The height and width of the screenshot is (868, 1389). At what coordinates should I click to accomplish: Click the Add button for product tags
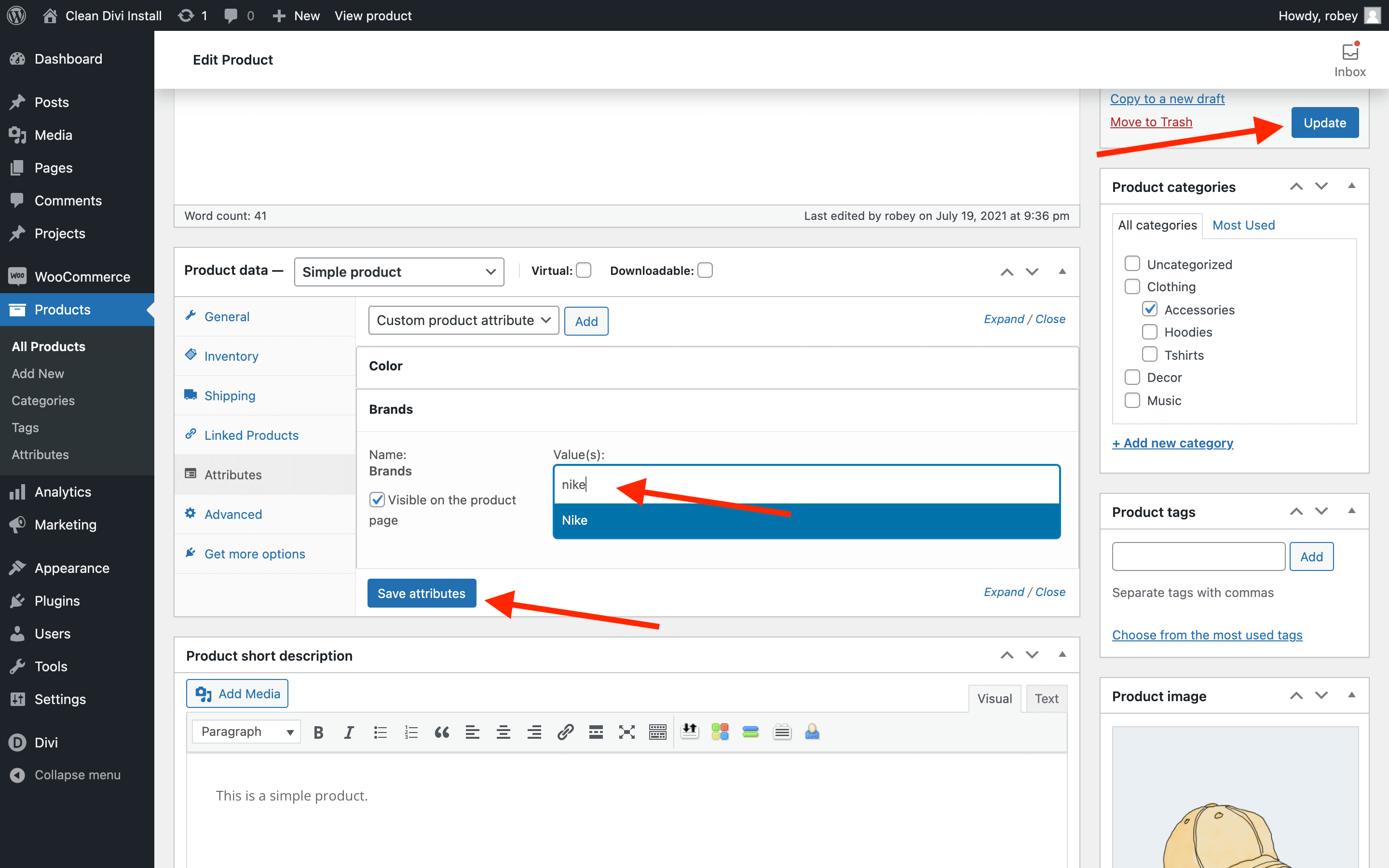point(1311,556)
